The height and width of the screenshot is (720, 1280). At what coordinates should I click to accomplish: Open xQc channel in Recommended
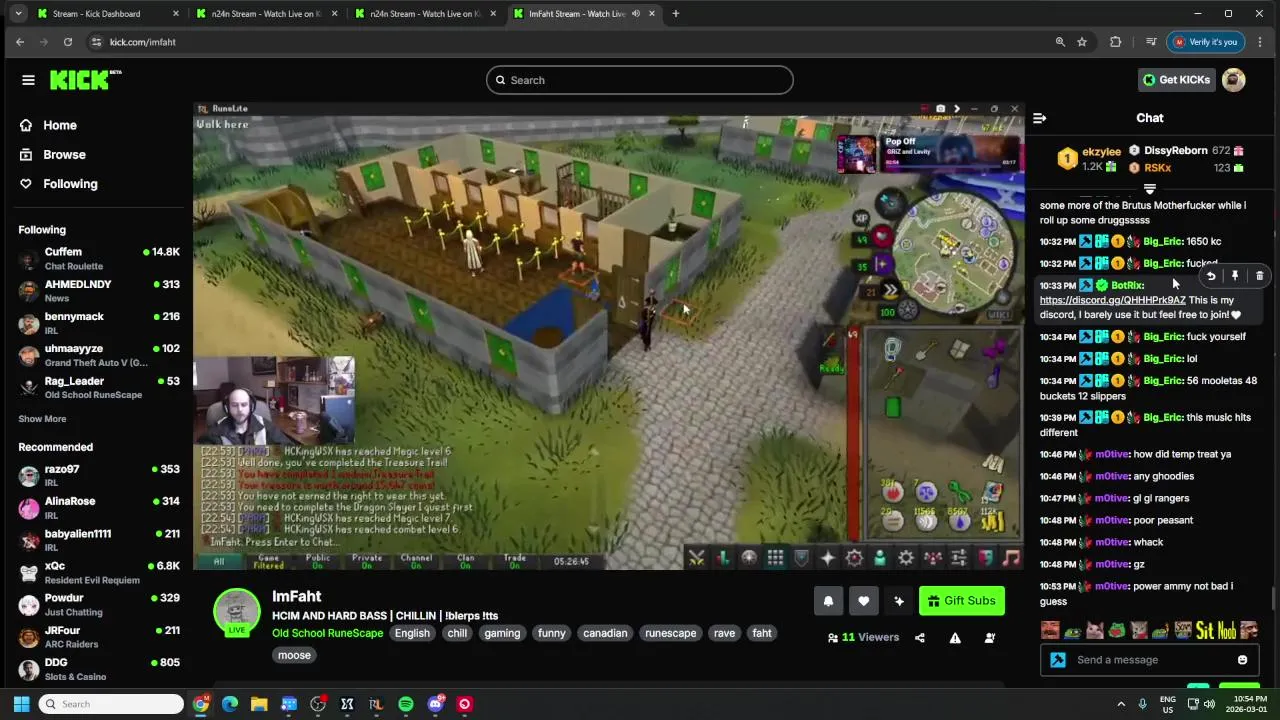pyautogui.click(x=99, y=573)
